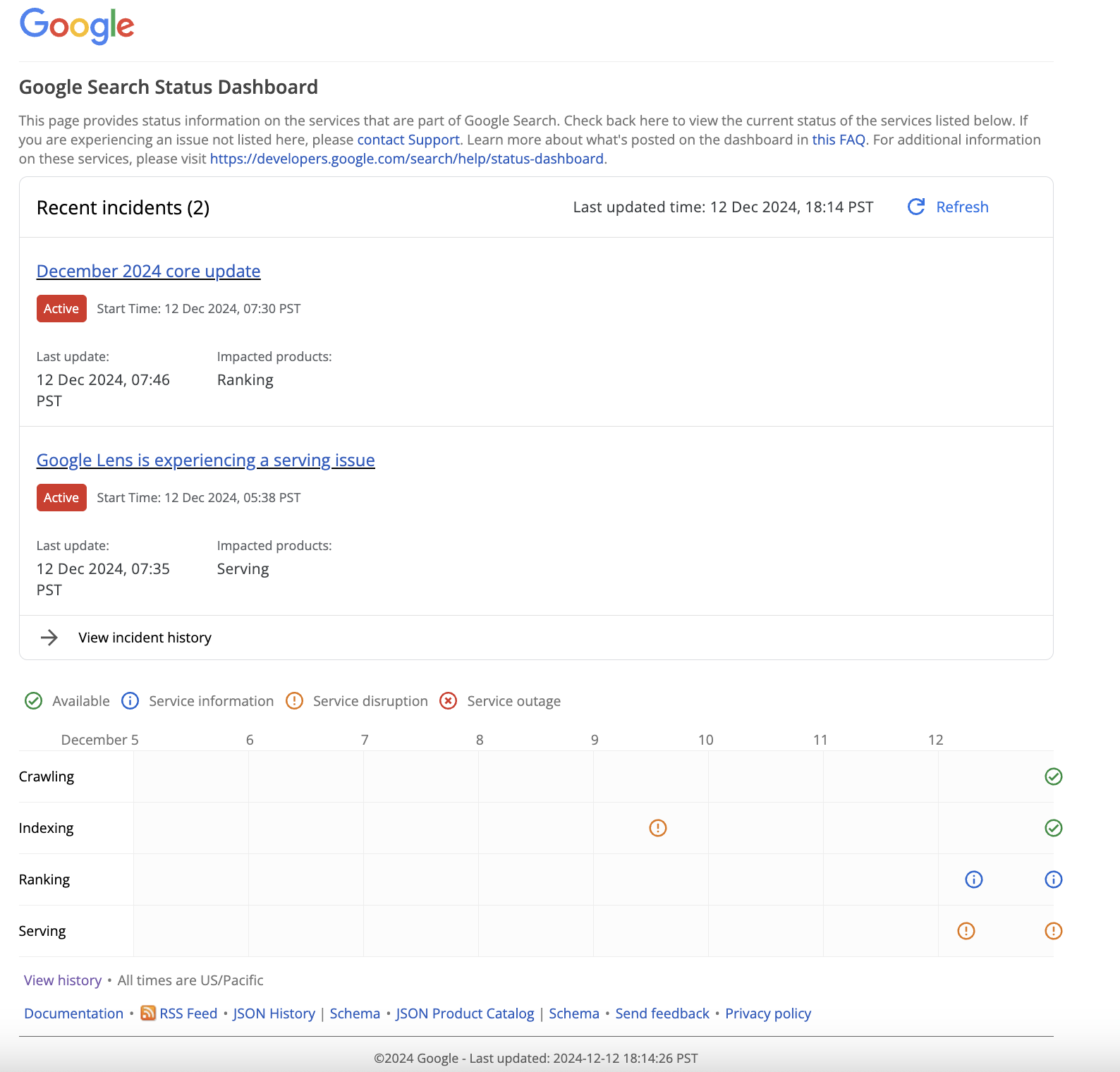Open the Documentation footer link
Image resolution: width=1120 pixels, height=1072 pixels.
pos(74,1013)
